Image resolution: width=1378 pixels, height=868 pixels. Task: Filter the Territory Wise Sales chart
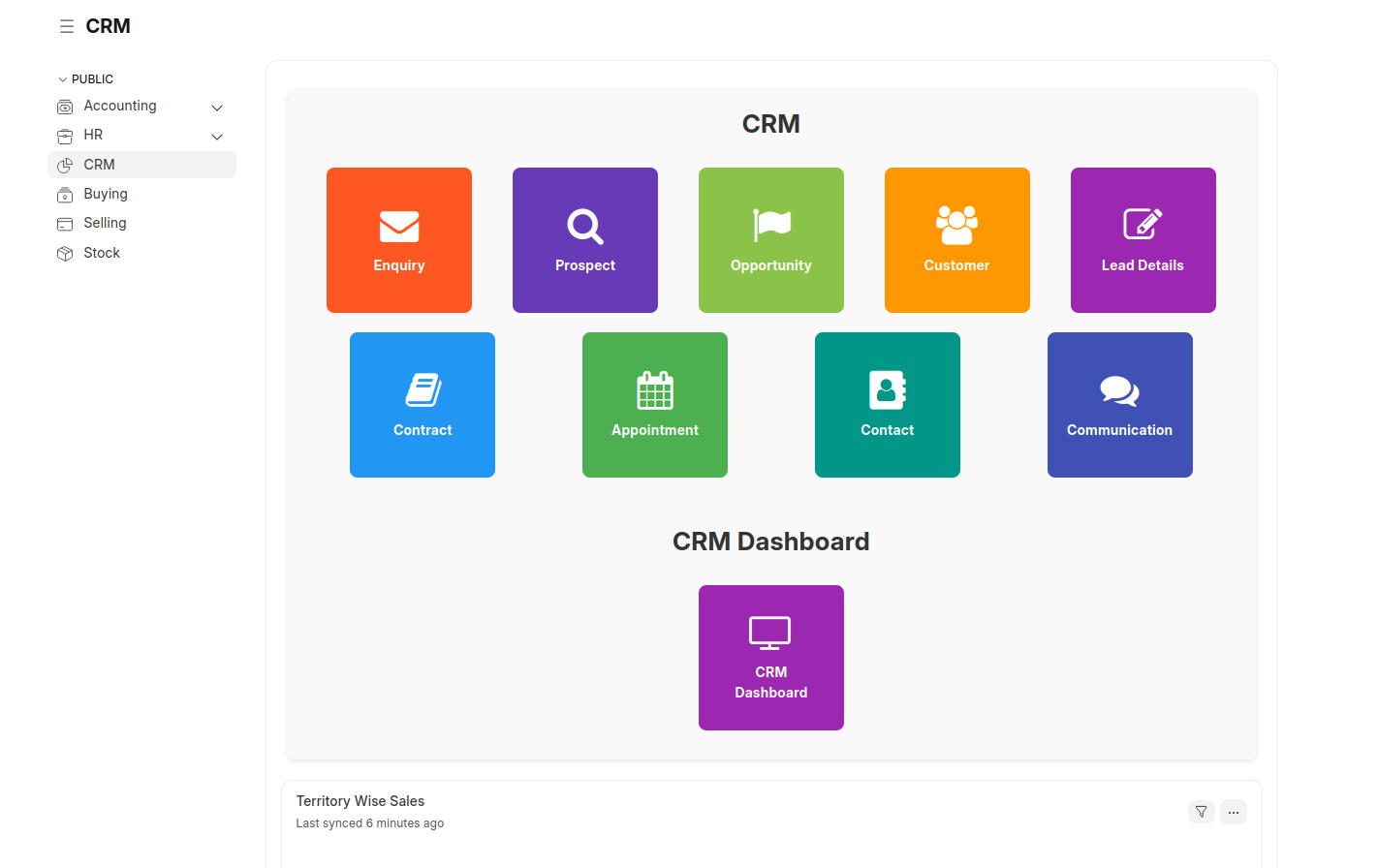tap(1202, 812)
